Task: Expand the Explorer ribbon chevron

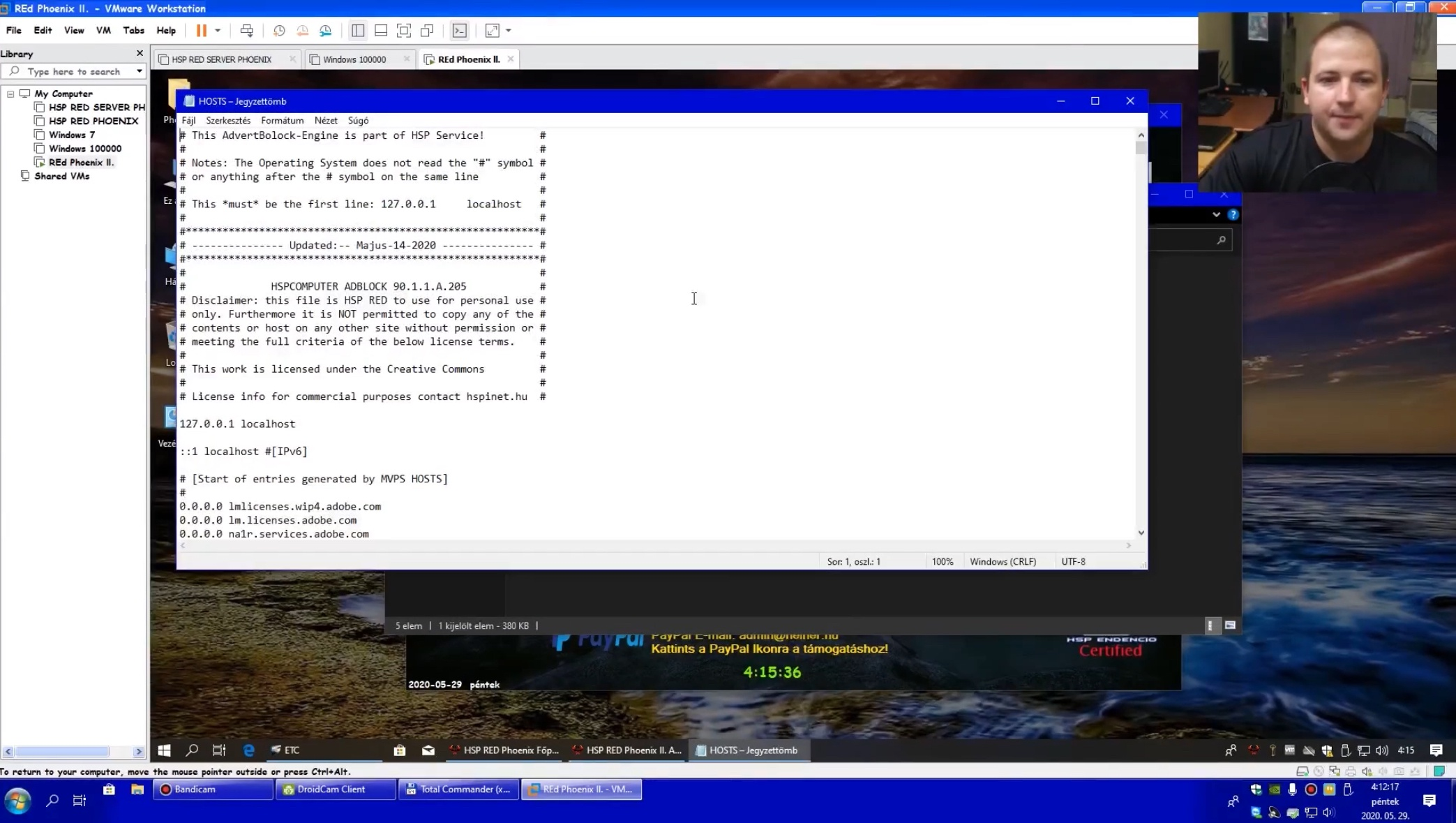Action: pyautogui.click(x=1216, y=215)
